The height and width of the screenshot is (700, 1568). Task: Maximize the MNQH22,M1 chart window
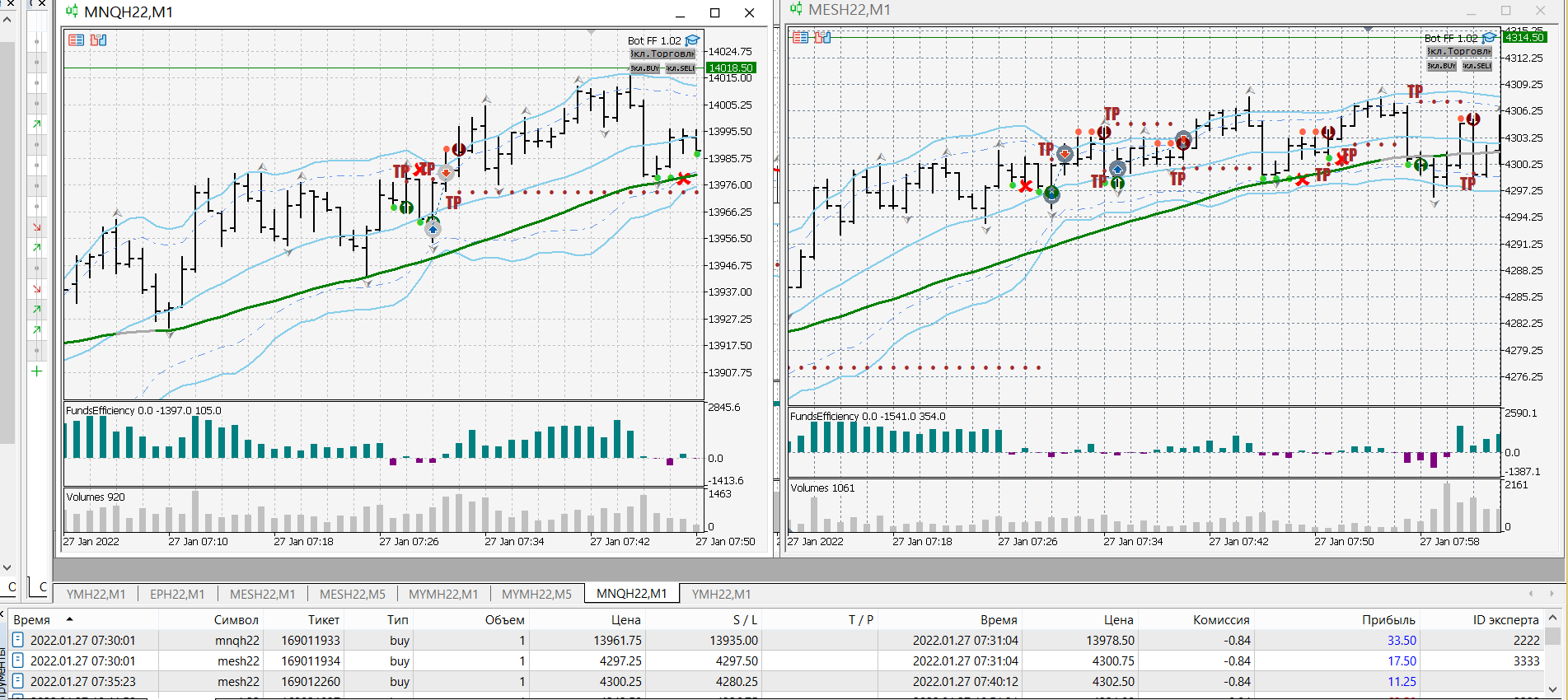click(x=714, y=12)
